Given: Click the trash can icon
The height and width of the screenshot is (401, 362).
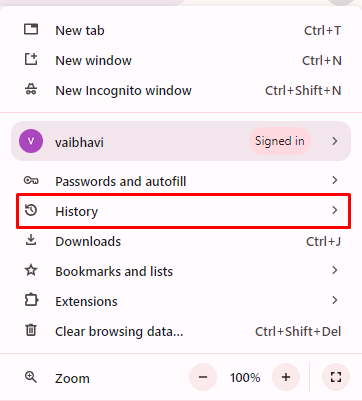Looking at the screenshot, I should click(x=31, y=330).
